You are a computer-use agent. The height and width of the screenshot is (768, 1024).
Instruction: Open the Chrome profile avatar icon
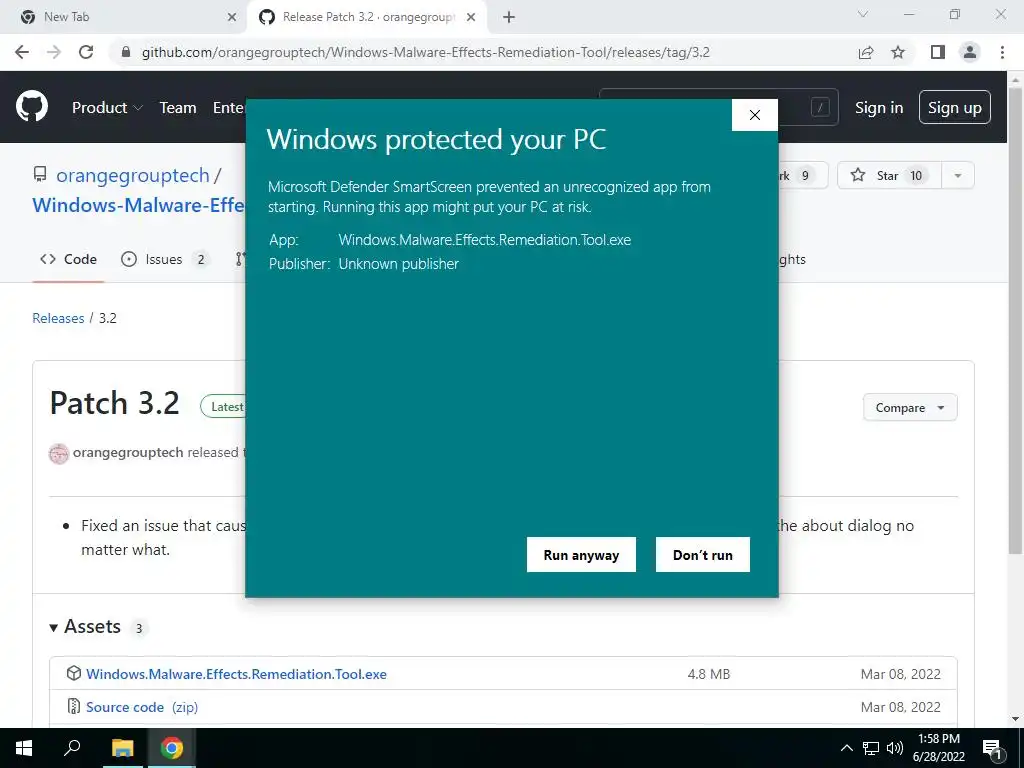(970, 52)
